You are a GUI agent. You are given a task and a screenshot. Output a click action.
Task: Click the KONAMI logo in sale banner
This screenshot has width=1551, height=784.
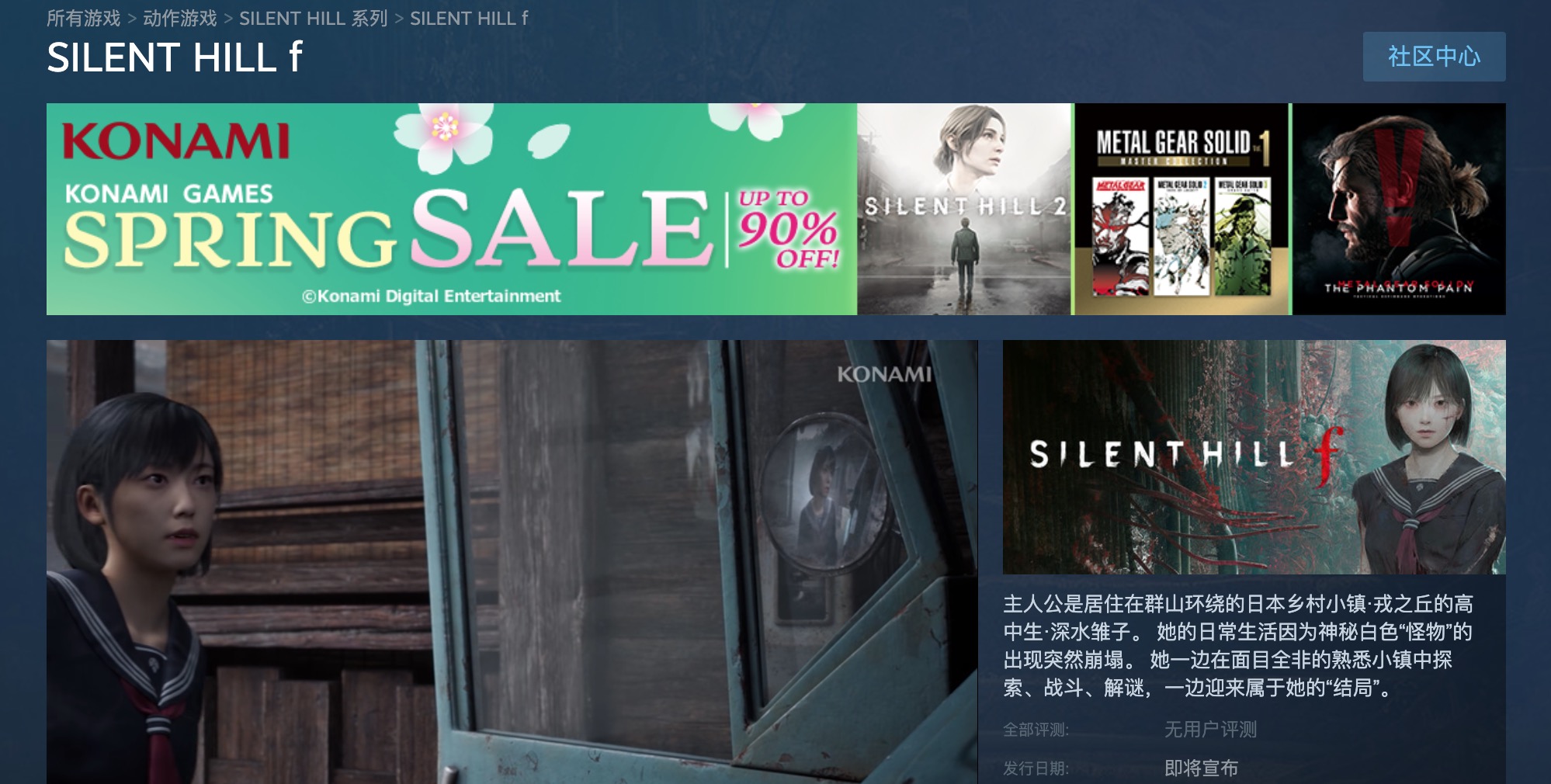176,141
